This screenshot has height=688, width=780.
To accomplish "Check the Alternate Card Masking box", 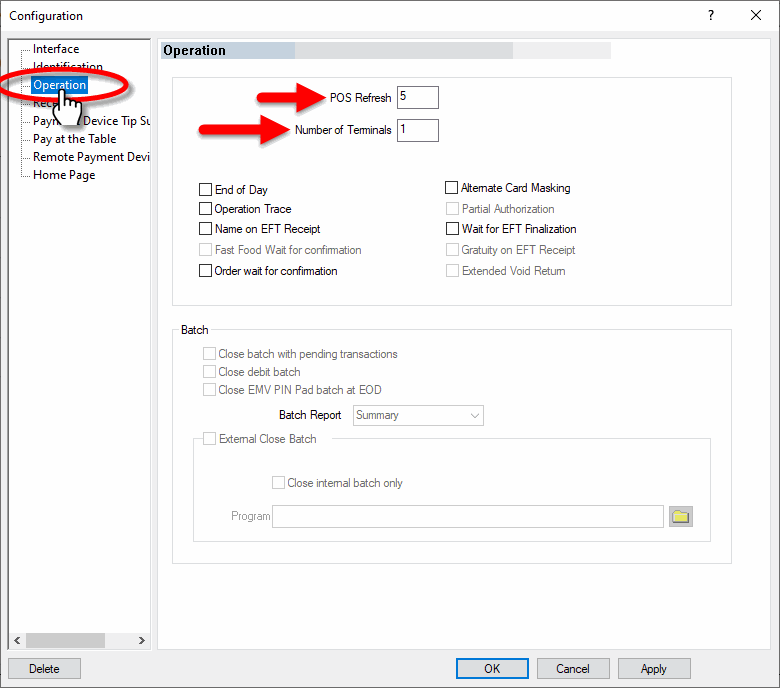I will (451, 188).
